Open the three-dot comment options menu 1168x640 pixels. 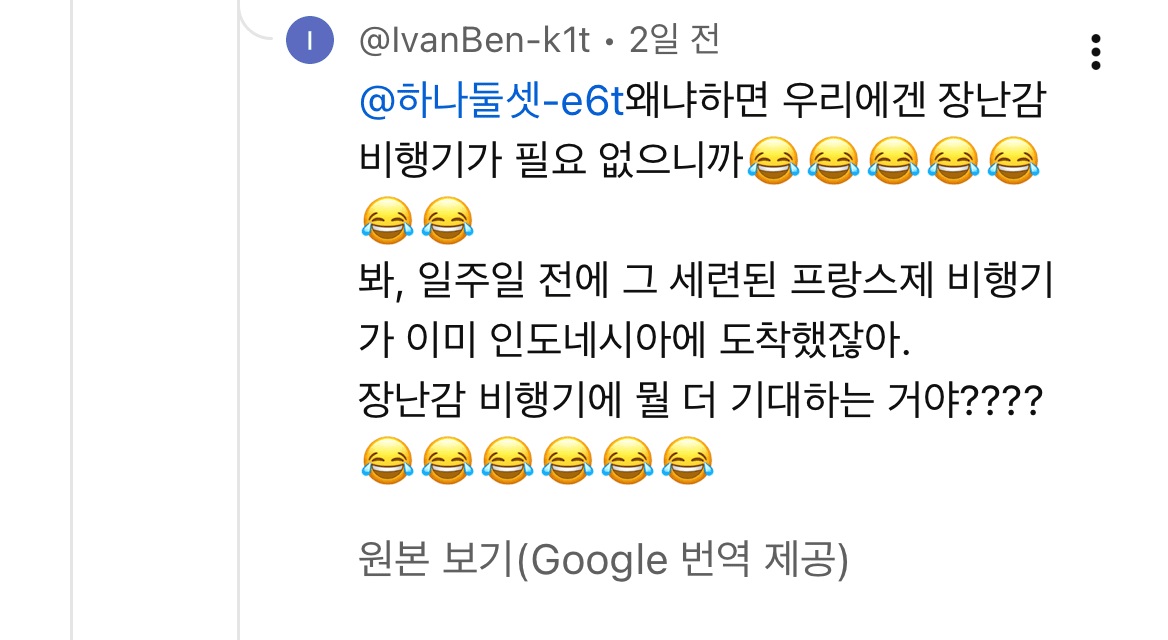pyautogui.click(x=1095, y=52)
